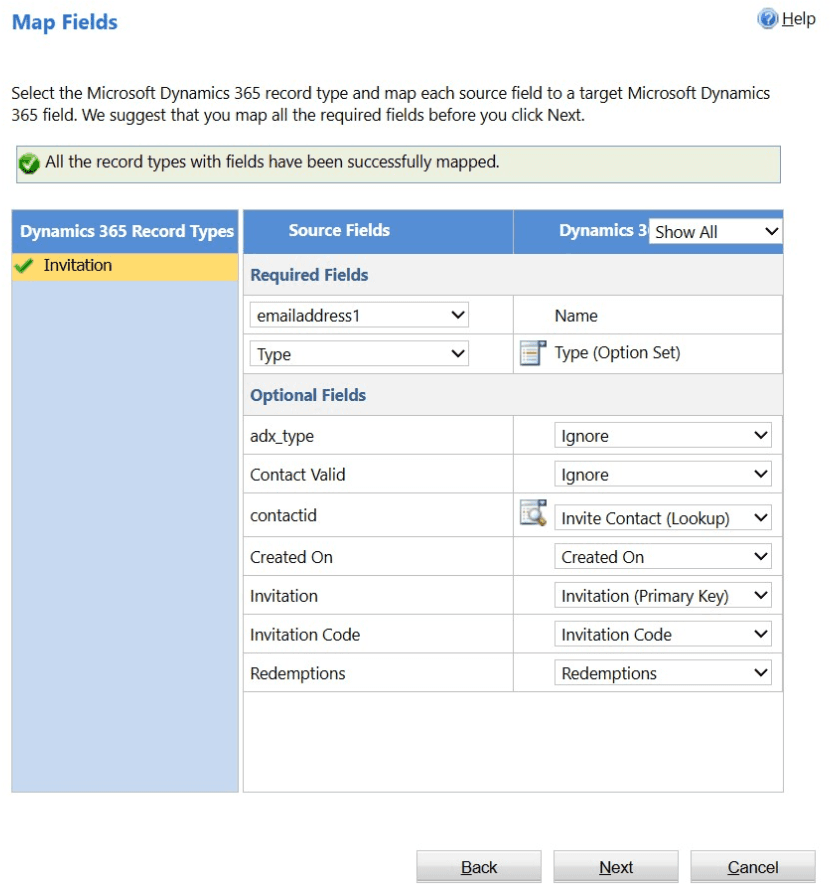This screenshot has width=836, height=895.
Task: Click the Type Option Set icon
Action: pos(533,353)
